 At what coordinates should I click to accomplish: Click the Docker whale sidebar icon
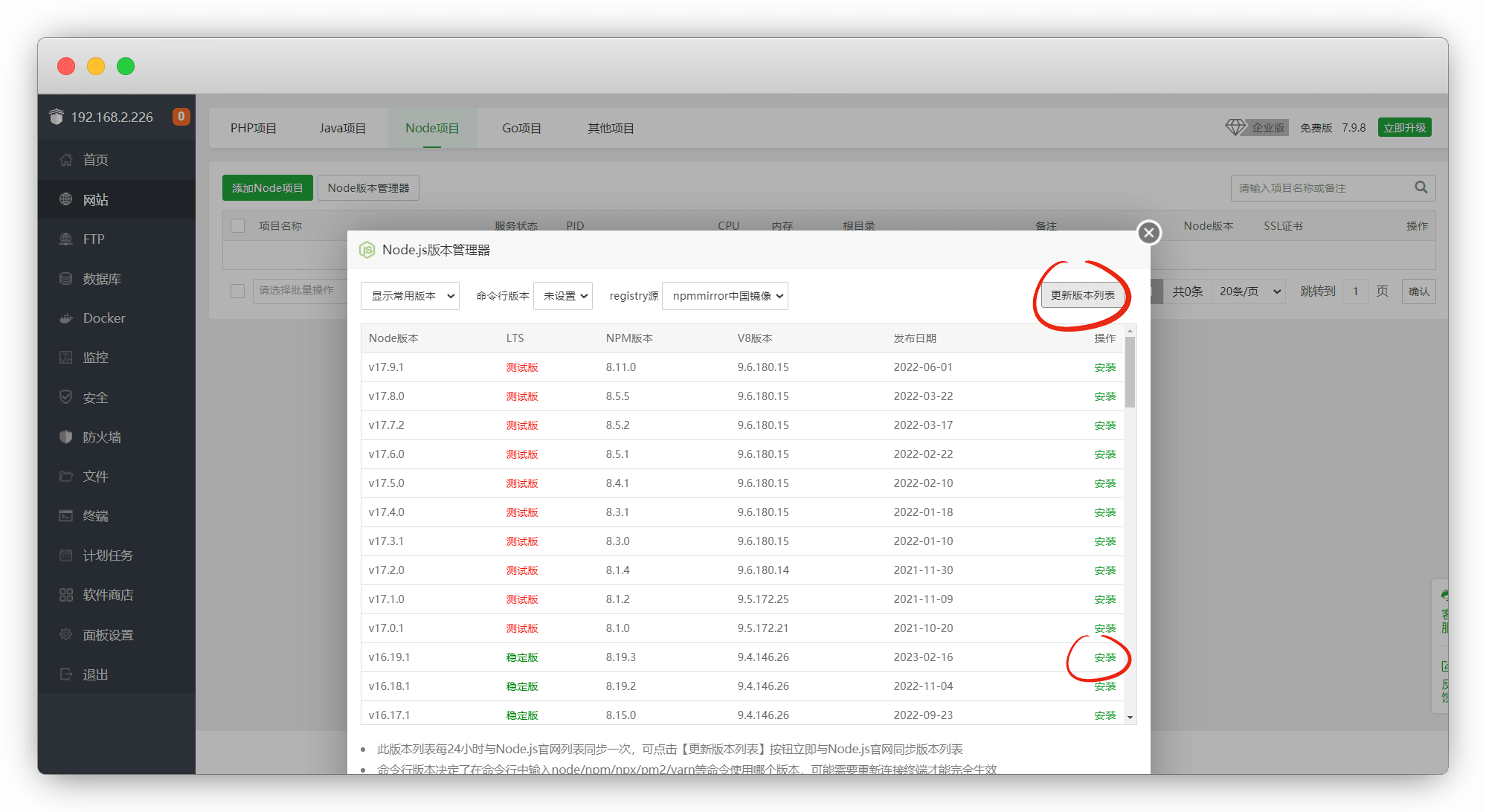click(x=66, y=318)
